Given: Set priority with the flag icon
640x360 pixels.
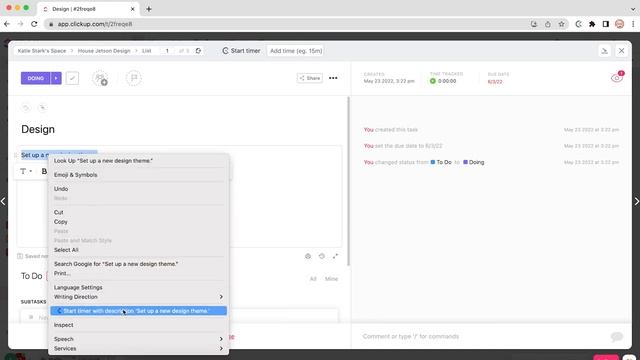Looking at the screenshot, I should coord(134,78).
